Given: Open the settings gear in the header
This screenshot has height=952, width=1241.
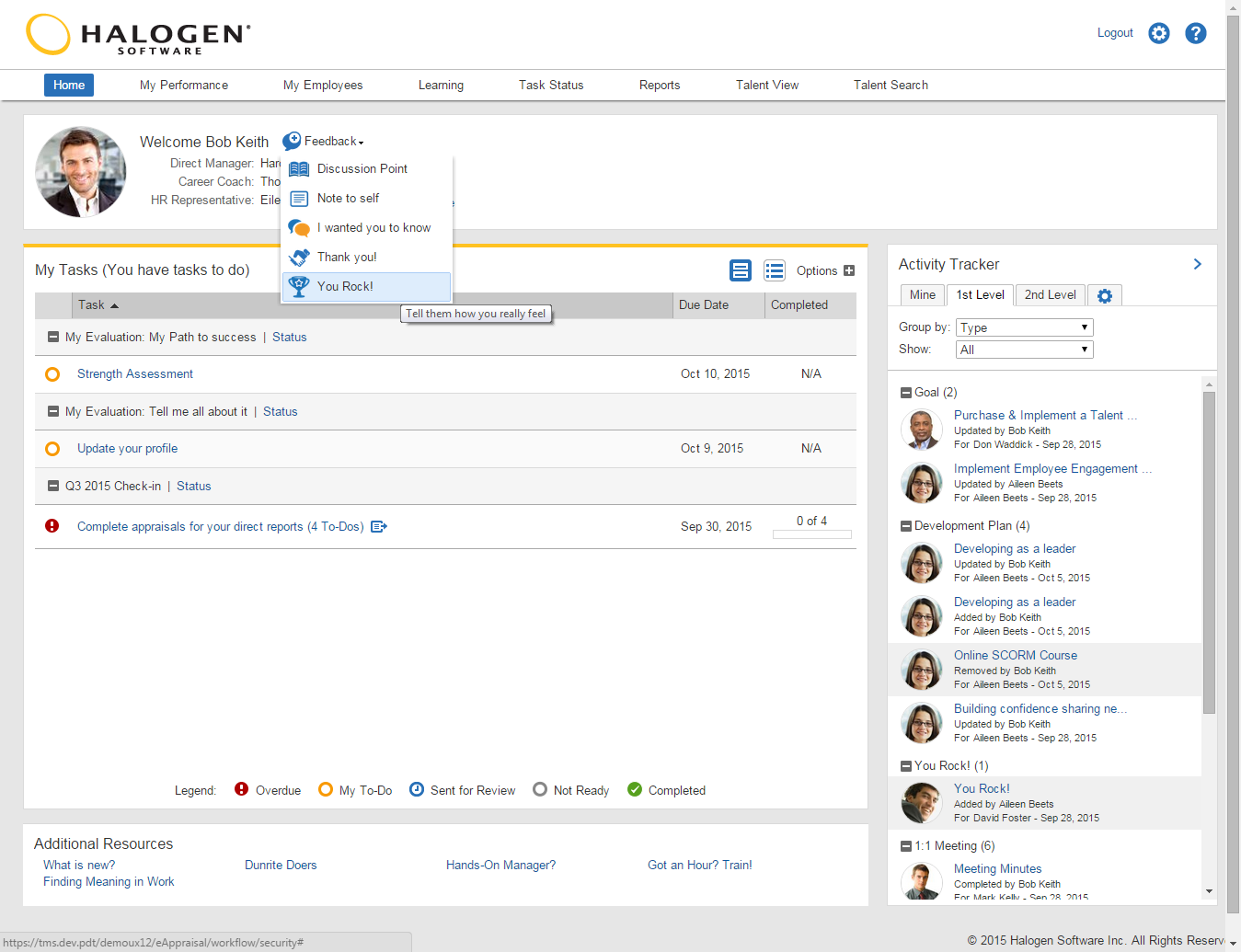Looking at the screenshot, I should coord(1159,33).
